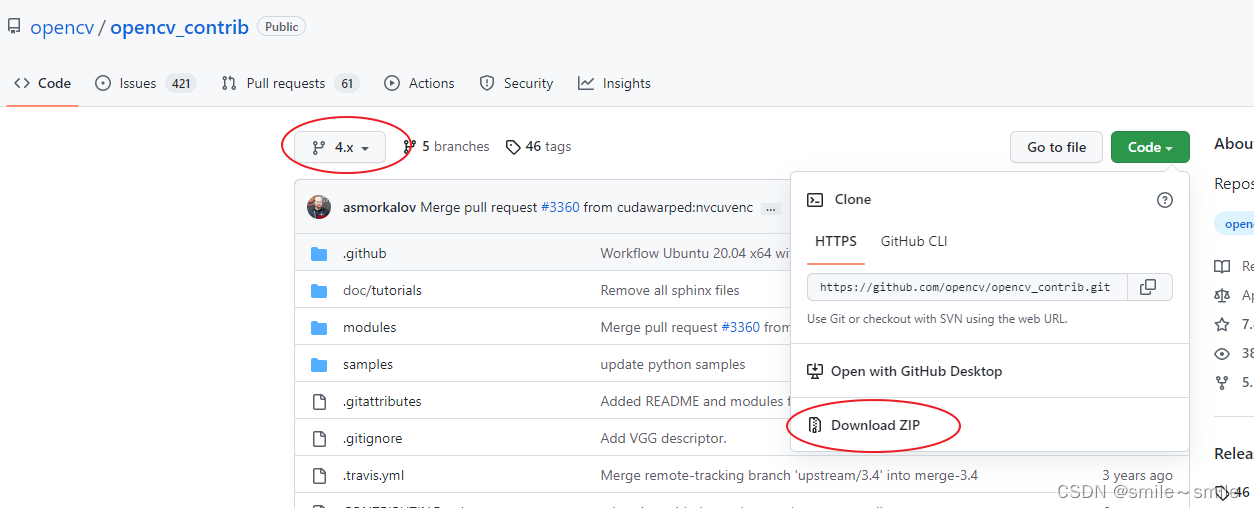Open the opencv owner link
This screenshot has width=1254, height=508.
click(61, 27)
